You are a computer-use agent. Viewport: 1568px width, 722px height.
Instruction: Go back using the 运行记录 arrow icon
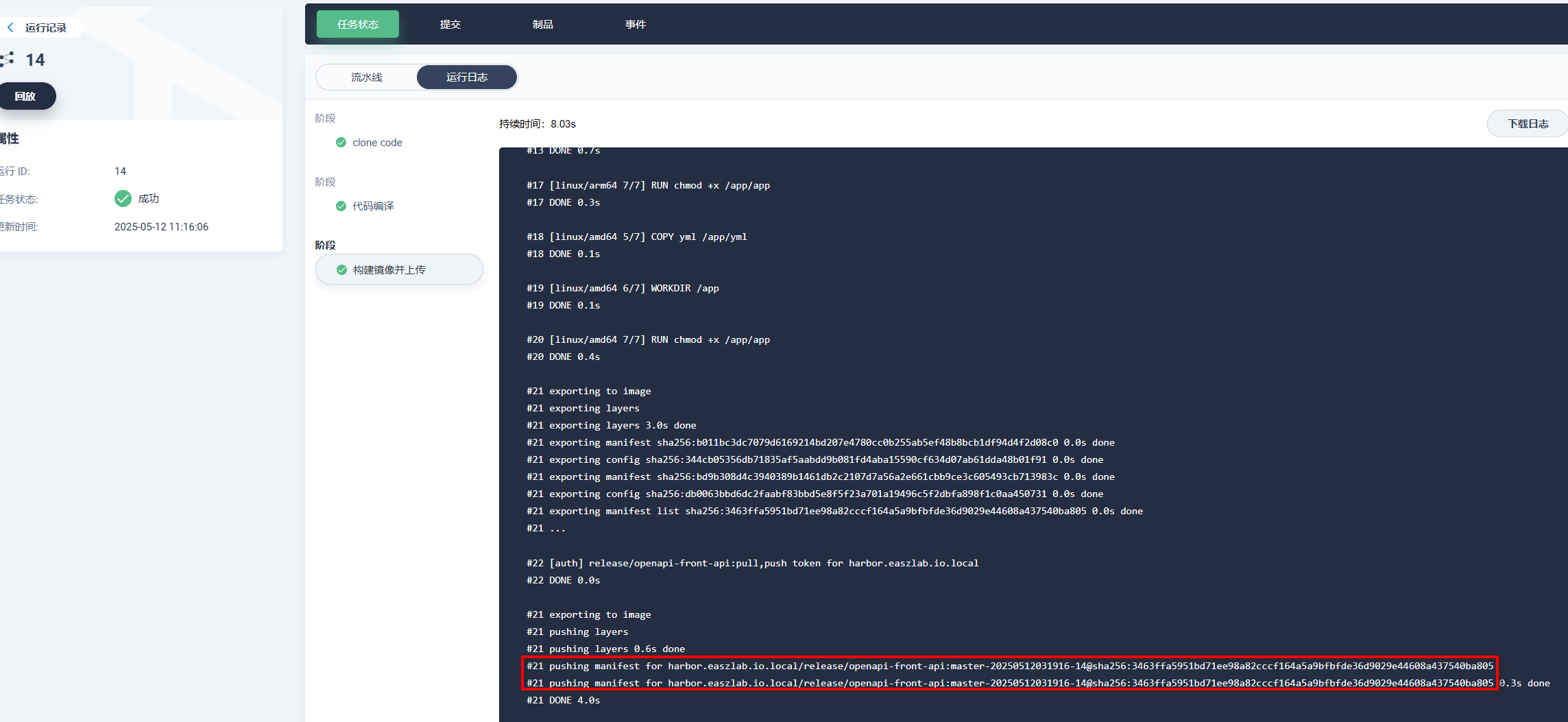[x=10, y=27]
